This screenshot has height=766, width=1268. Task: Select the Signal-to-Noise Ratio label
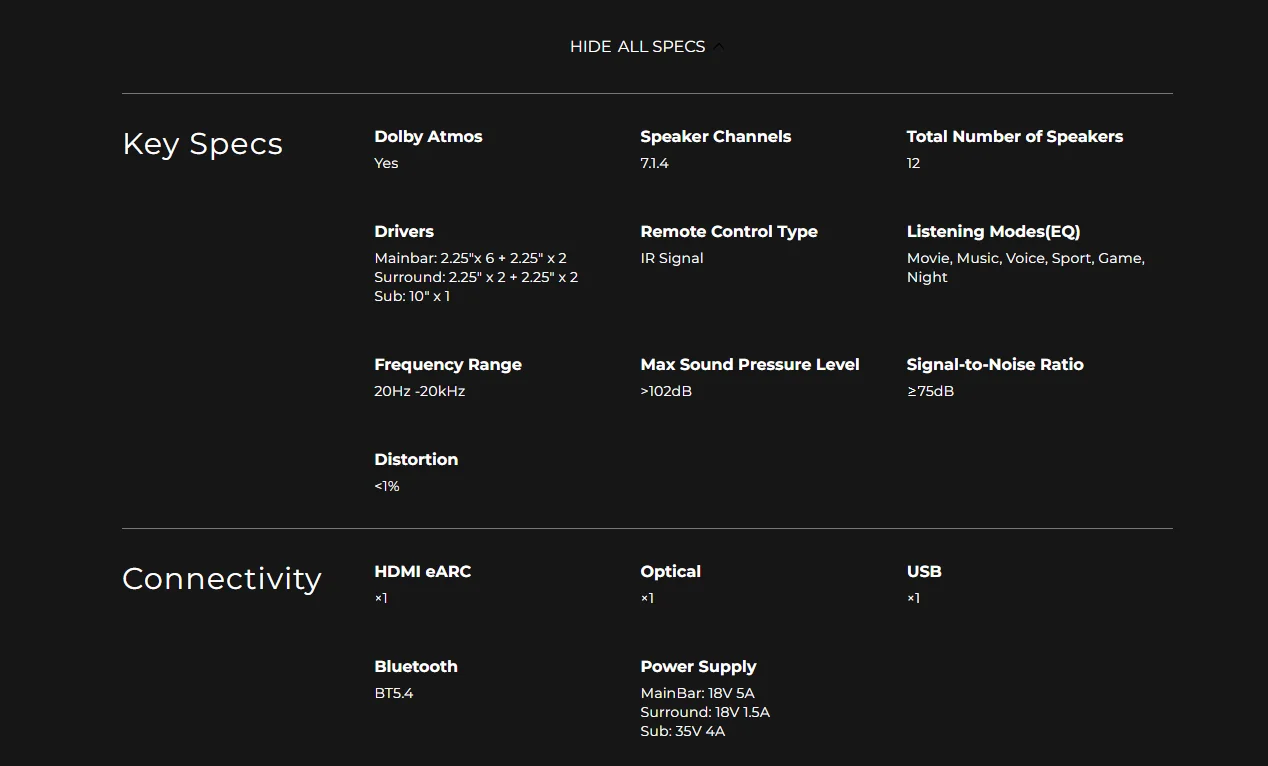point(995,365)
